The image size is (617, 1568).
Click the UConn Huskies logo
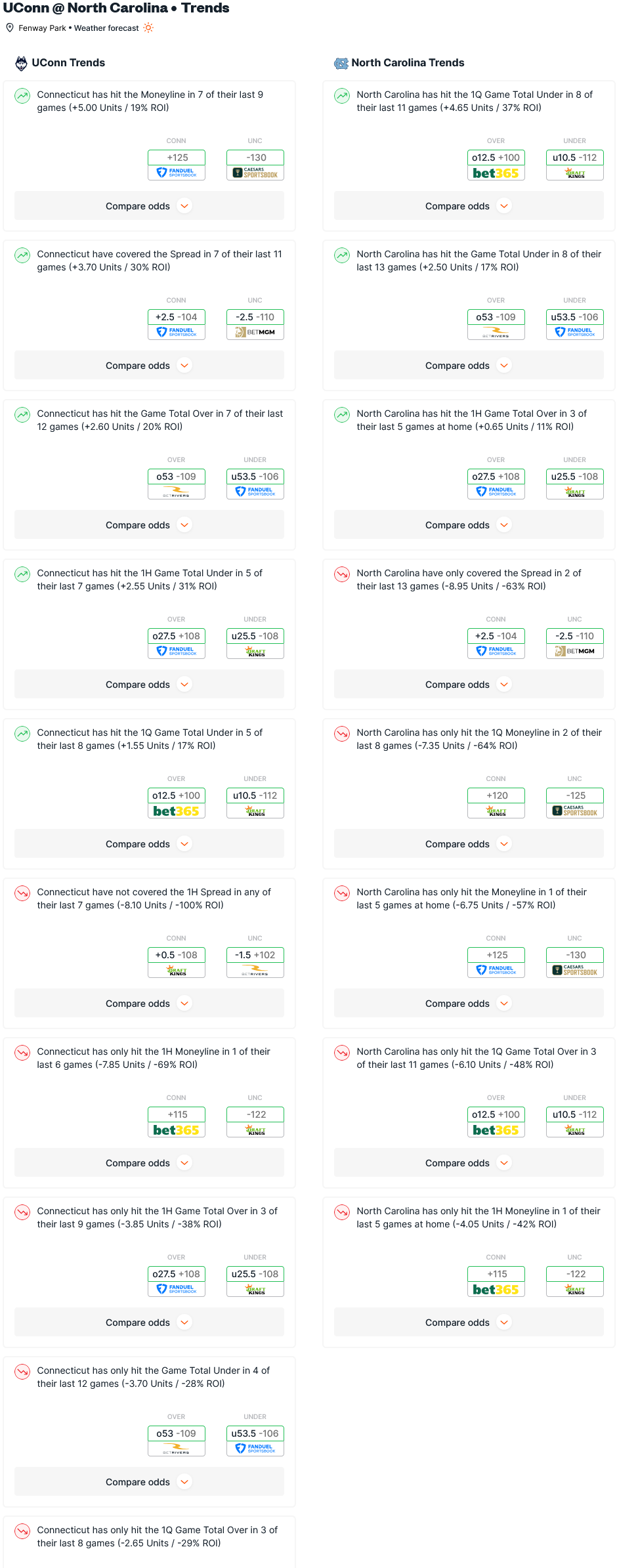pyautogui.click(x=22, y=63)
